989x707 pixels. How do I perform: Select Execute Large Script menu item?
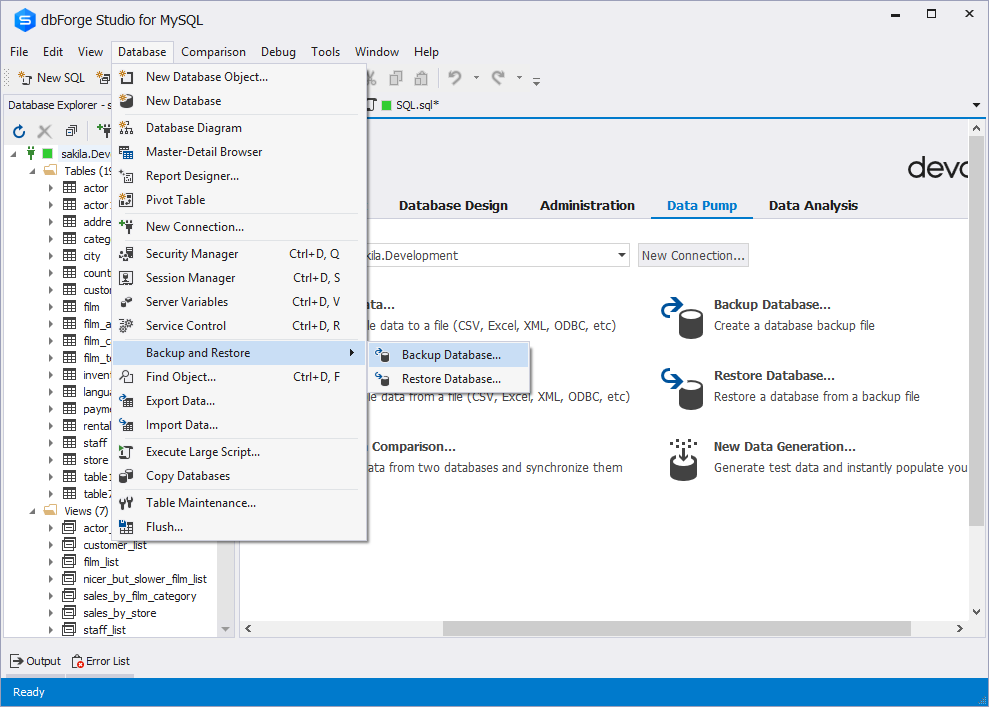(x=240, y=452)
